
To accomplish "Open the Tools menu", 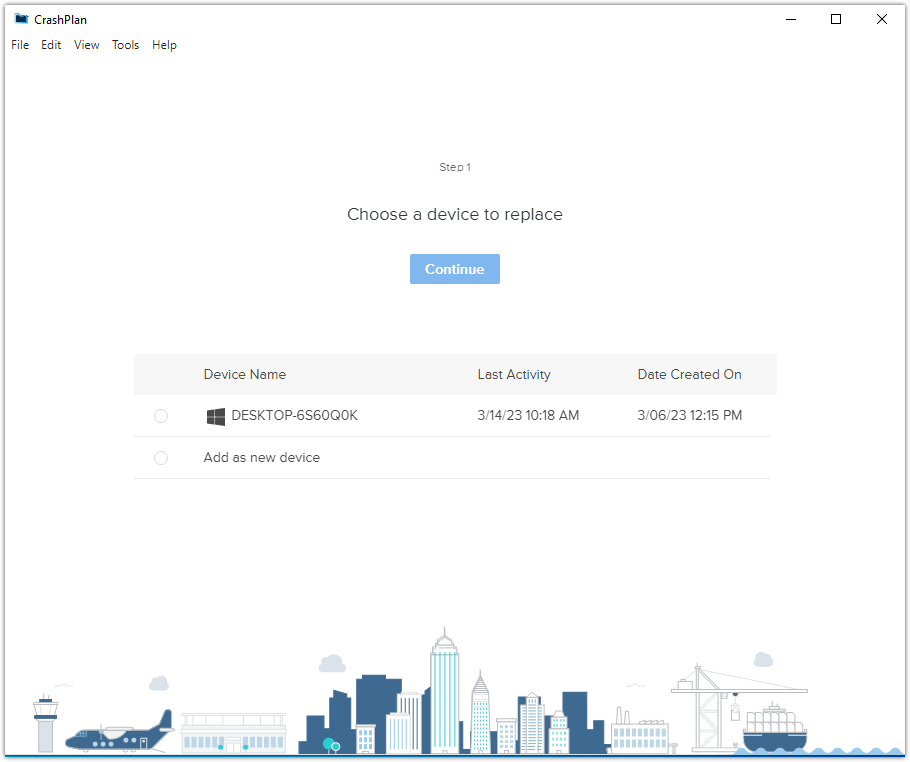I will (125, 45).
